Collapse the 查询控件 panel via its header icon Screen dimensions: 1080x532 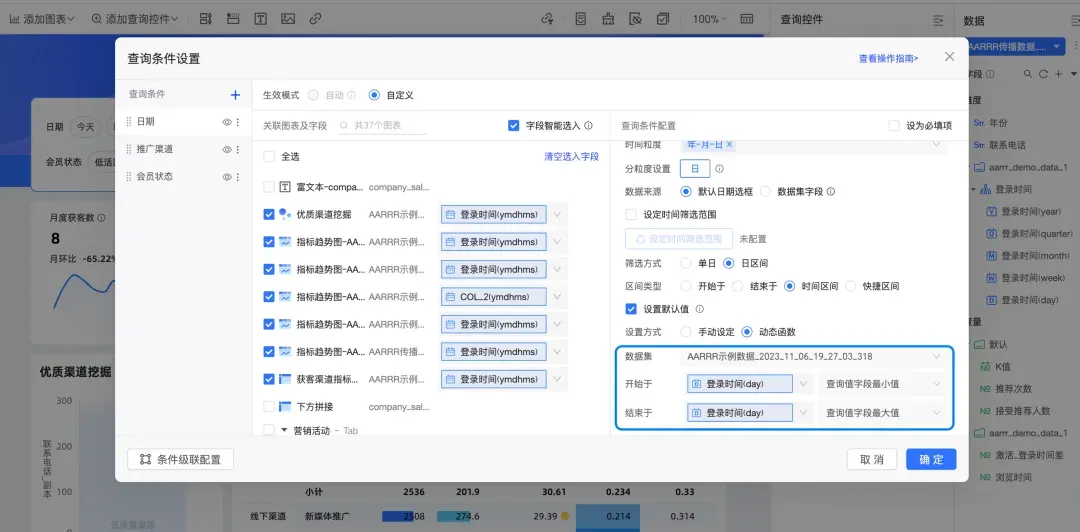click(937, 20)
